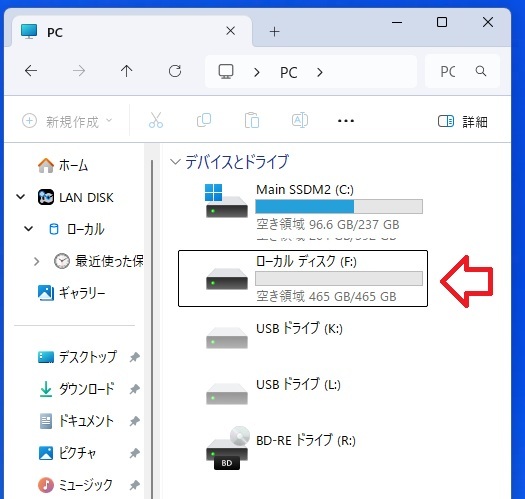Go back with the left arrow button

click(31, 71)
